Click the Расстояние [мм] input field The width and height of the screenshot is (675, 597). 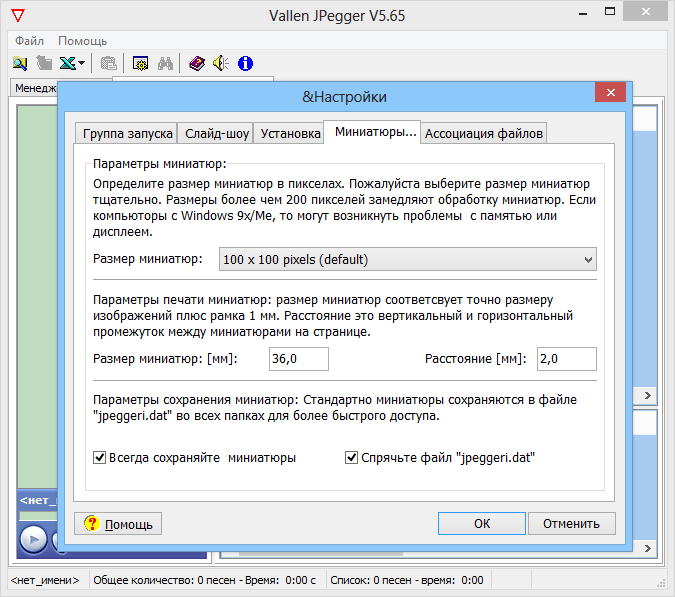pyautogui.click(x=567, y=359)
